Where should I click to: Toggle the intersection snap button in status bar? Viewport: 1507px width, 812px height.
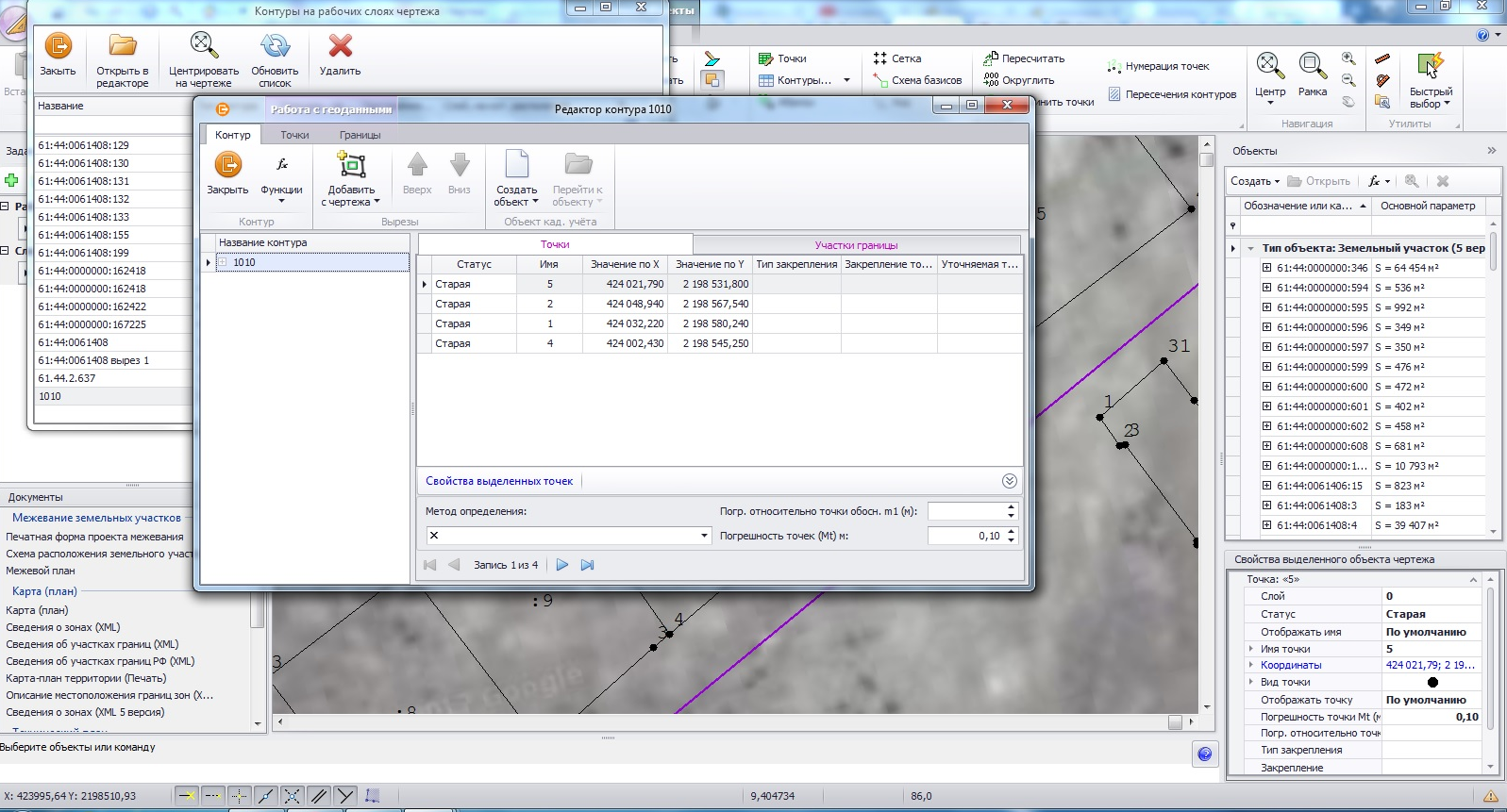click(x=293, y=796)
